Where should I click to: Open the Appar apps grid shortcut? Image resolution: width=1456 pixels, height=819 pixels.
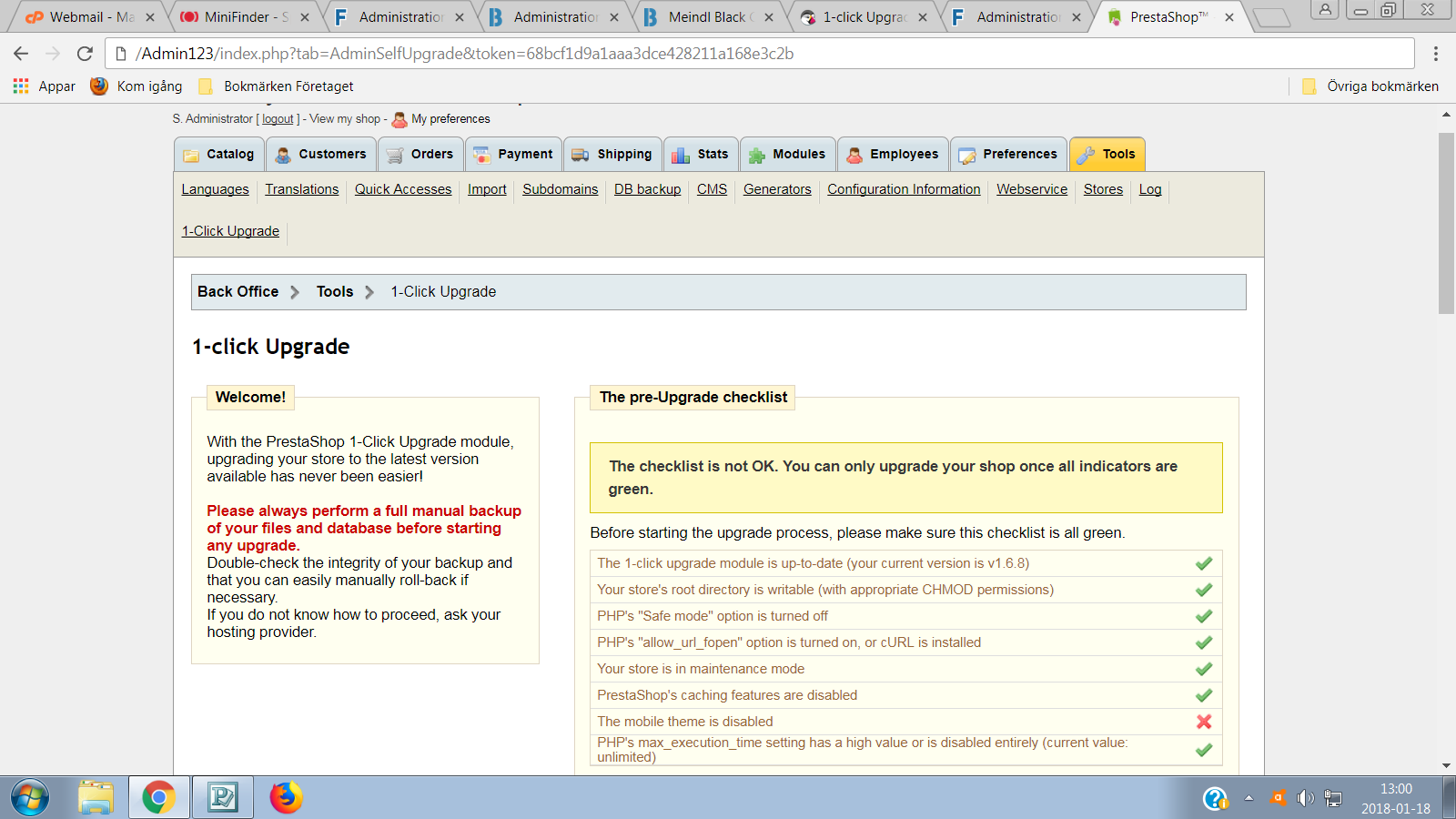point(44,86)
